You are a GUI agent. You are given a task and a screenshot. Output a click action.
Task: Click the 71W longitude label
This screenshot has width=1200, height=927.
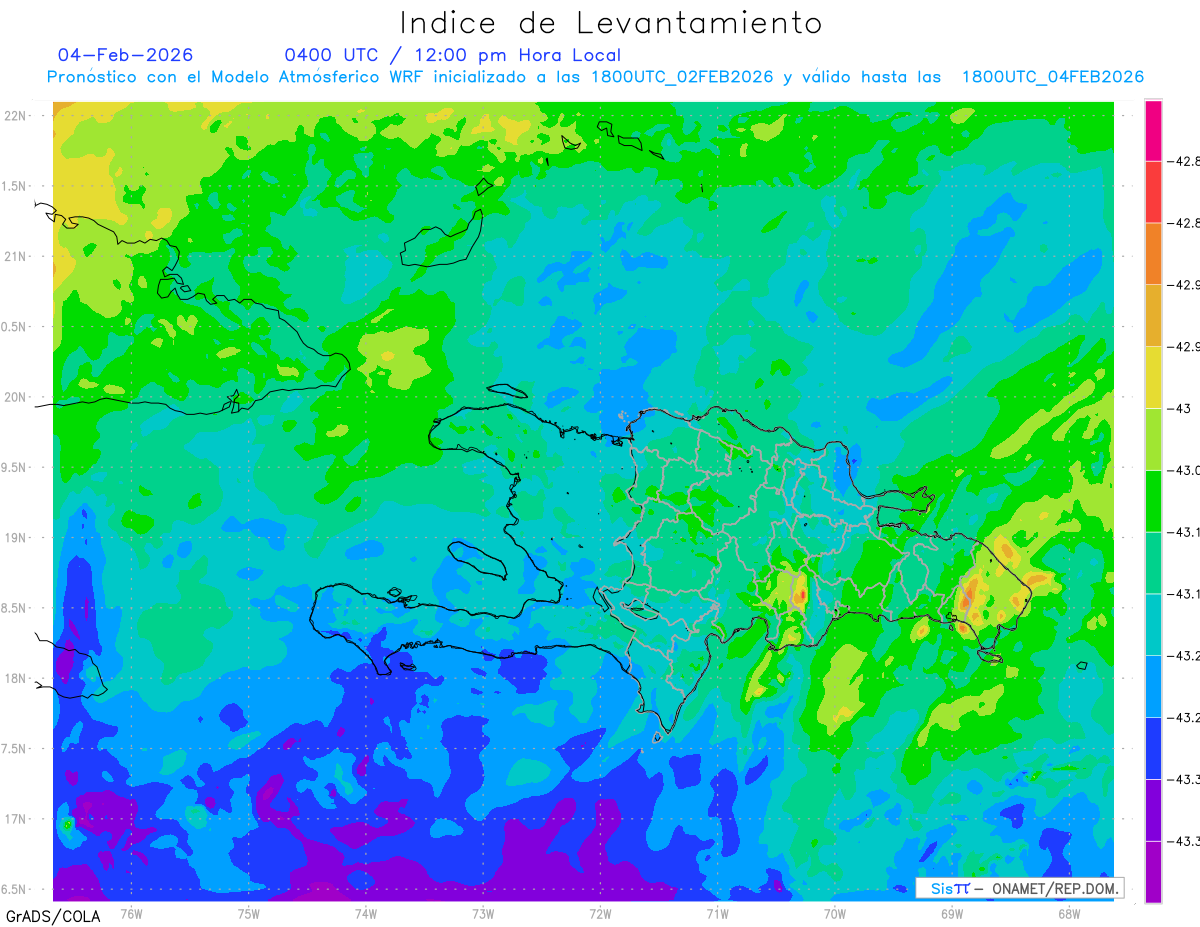point(717,913)
